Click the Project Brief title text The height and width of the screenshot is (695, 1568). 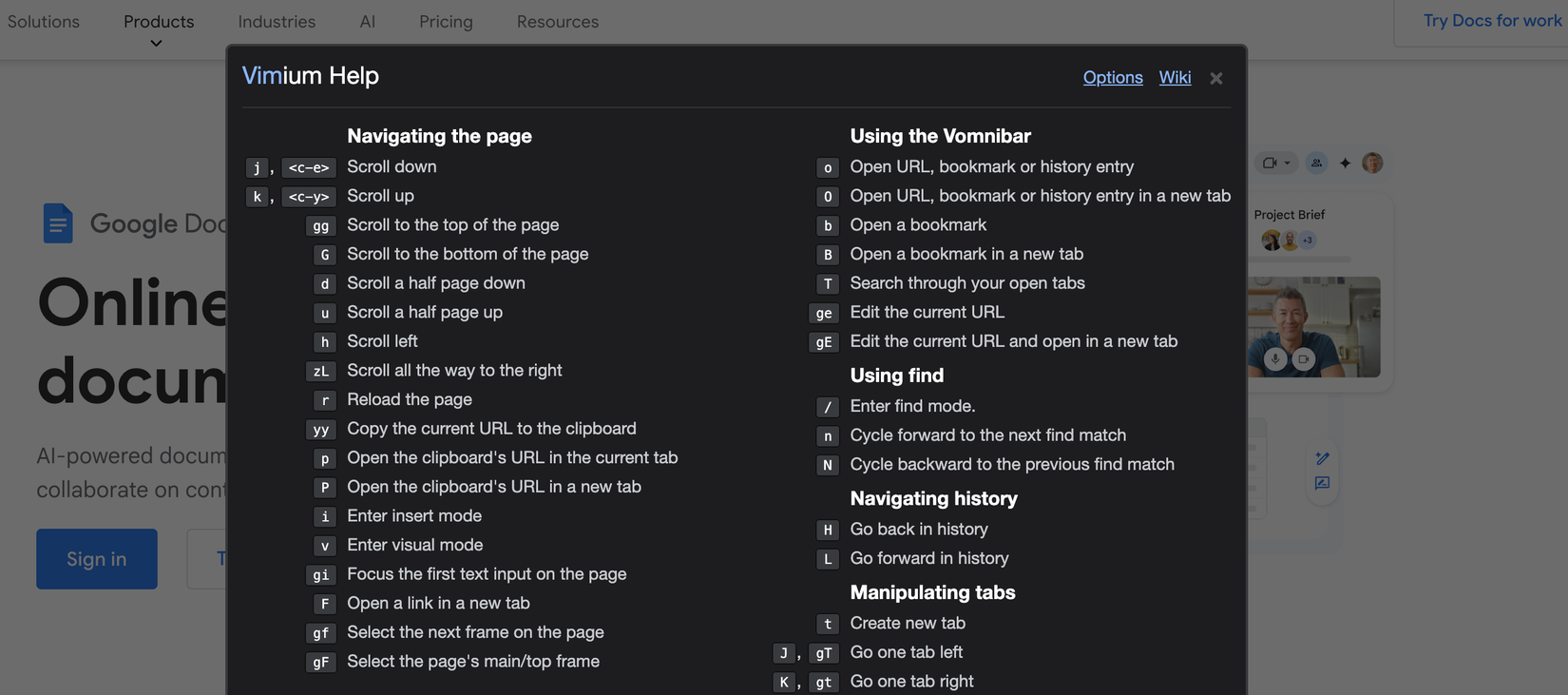coord(1289,215)
